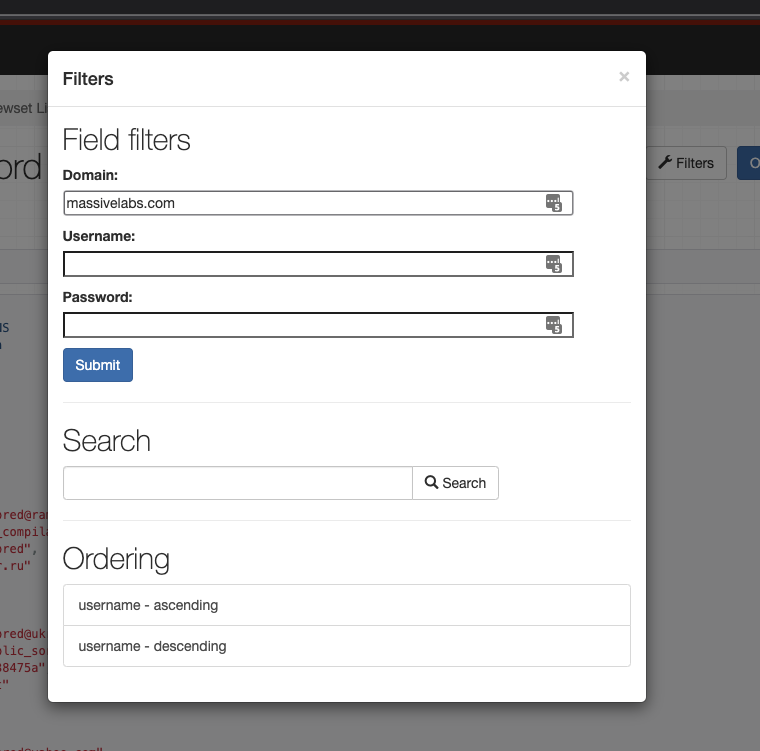Click the dimmed backdrop below the dialog
This screenshot has width=760, height=751.
(x=400, y=728)
